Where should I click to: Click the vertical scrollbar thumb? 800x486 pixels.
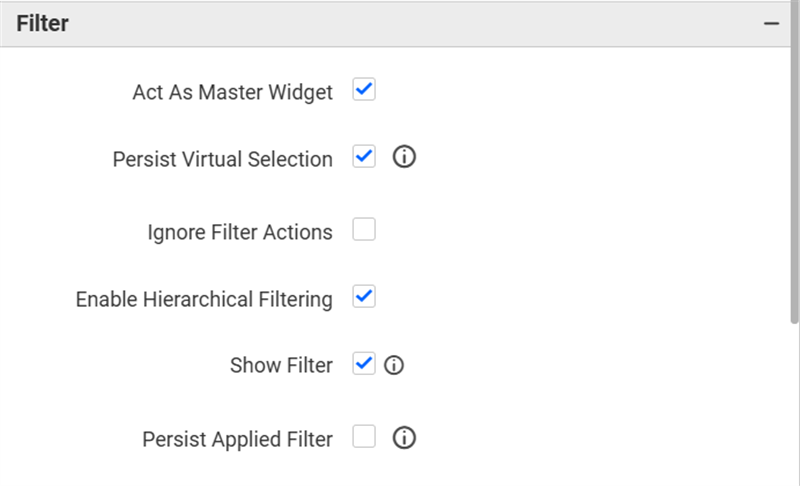795,180
